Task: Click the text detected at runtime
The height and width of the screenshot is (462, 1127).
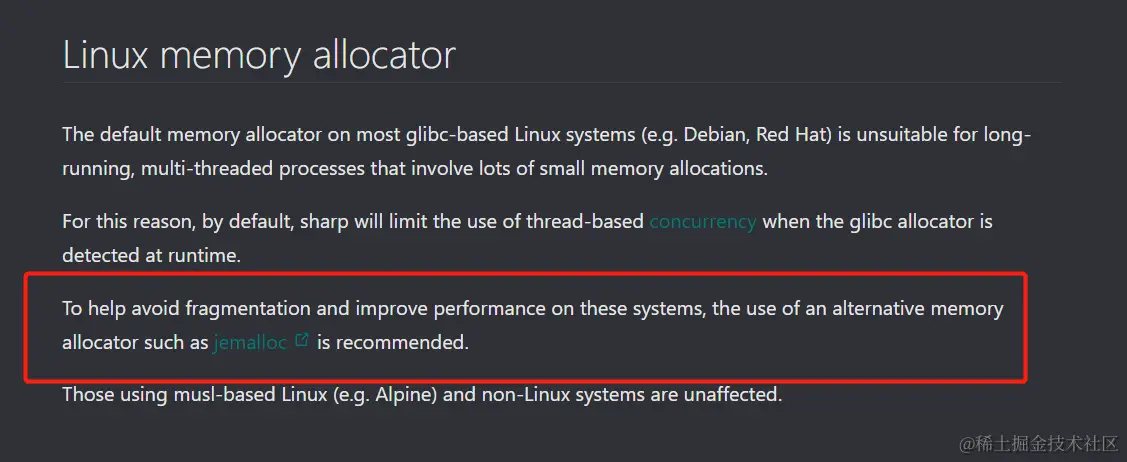Action: point(152,256)
